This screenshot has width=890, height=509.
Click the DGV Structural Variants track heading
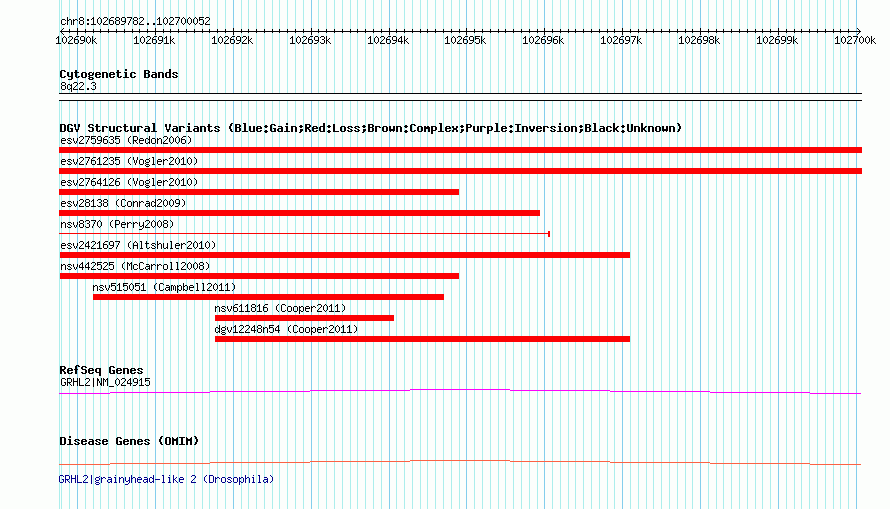370,128
